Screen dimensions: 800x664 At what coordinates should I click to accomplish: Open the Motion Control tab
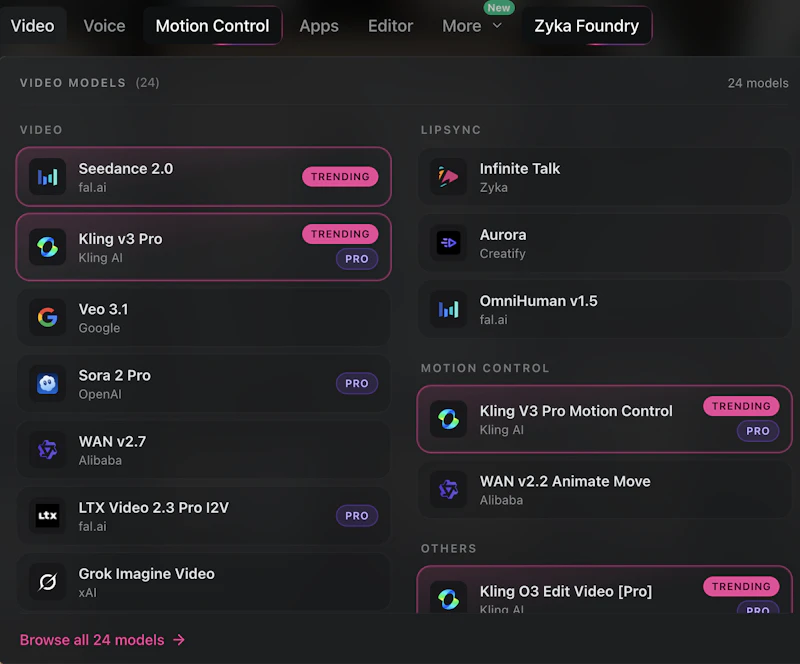tap(212, 26)
